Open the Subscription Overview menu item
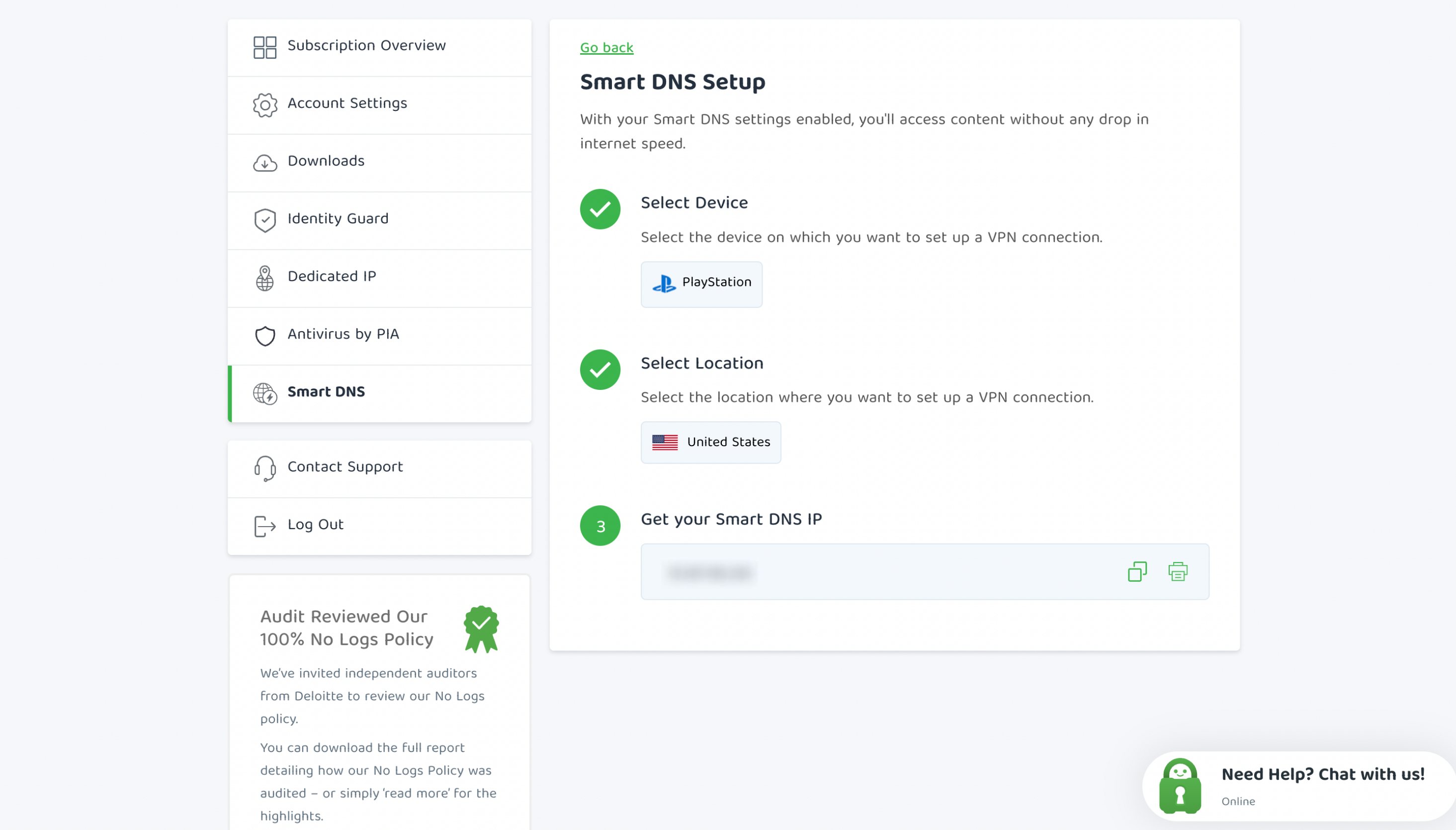The height and width of the screenshot is (830, 1456). tap(379, 47)
